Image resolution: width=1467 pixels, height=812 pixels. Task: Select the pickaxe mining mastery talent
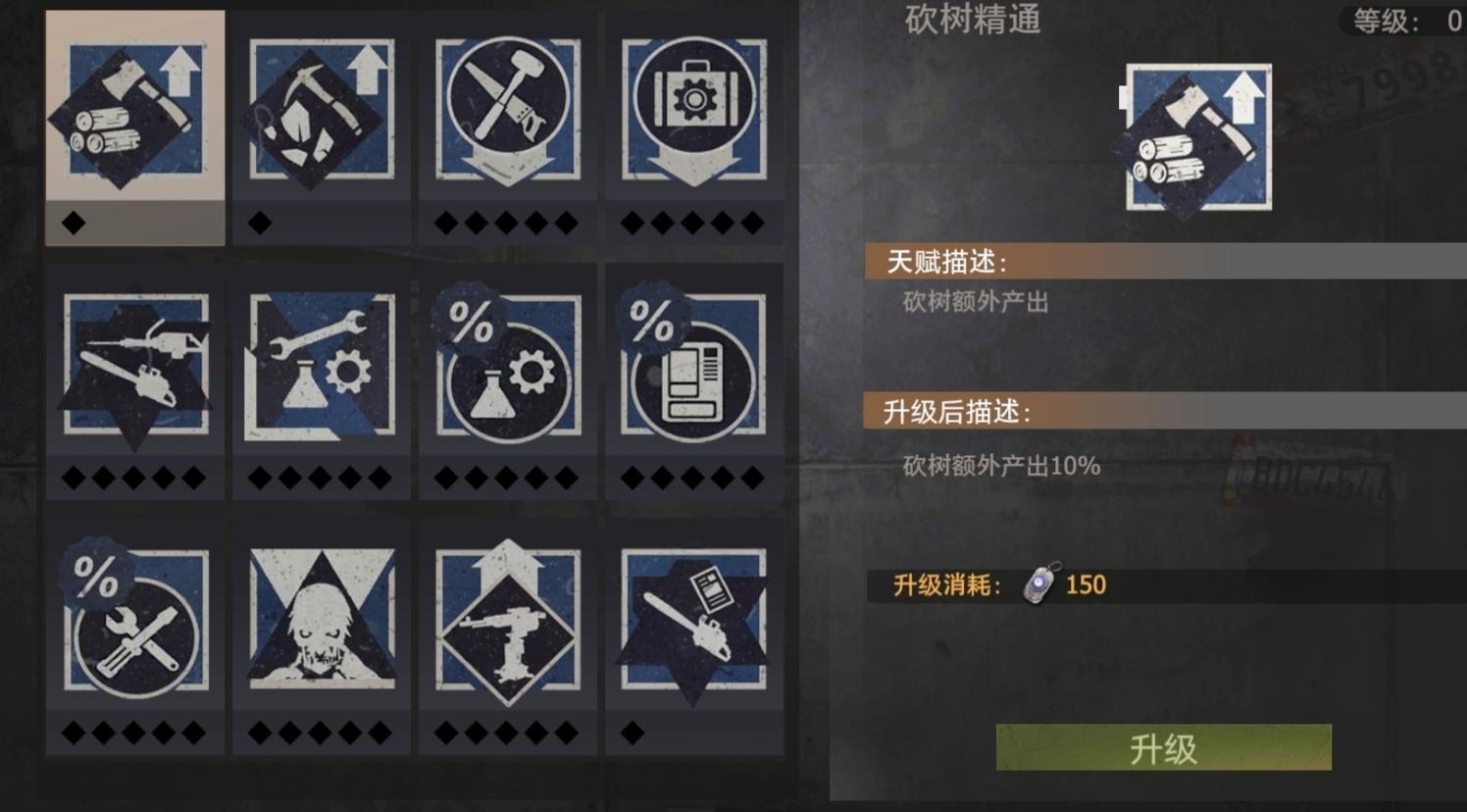322,127
